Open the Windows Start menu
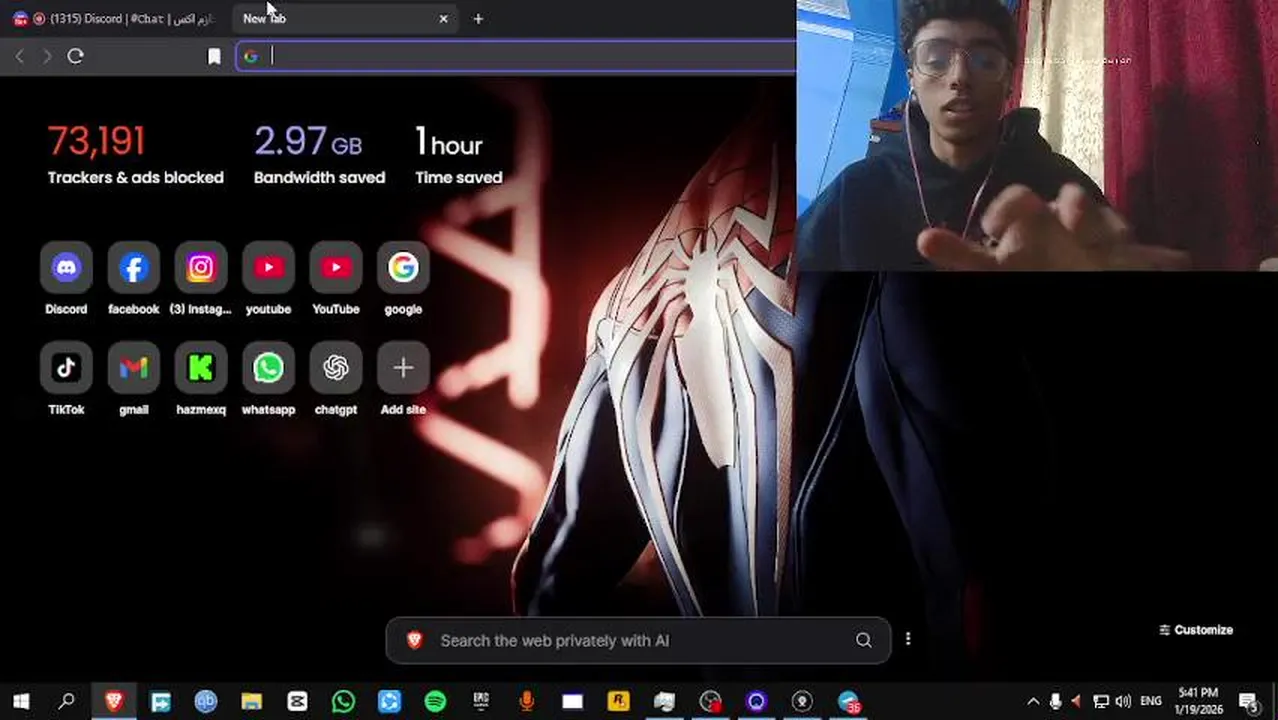Screen dimensions: 1278x720 pyautogui.click(x=20, y=702)
